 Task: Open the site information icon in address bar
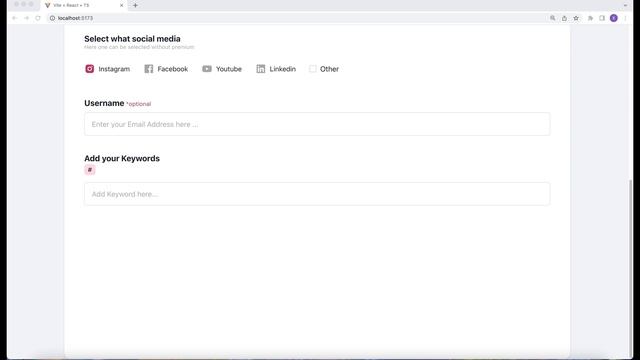click(52, 18)
